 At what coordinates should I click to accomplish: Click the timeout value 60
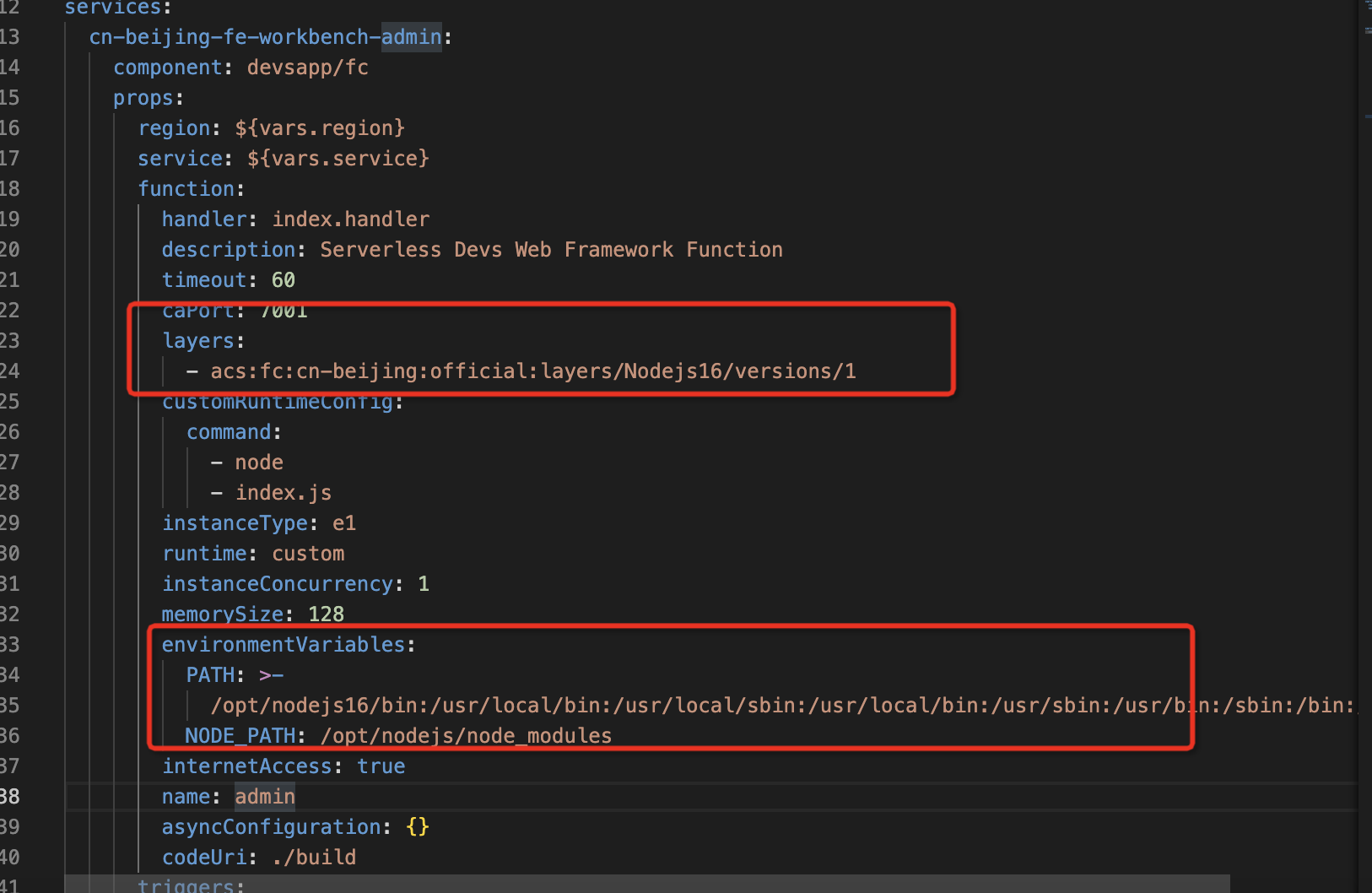click(x=283, y=279)
